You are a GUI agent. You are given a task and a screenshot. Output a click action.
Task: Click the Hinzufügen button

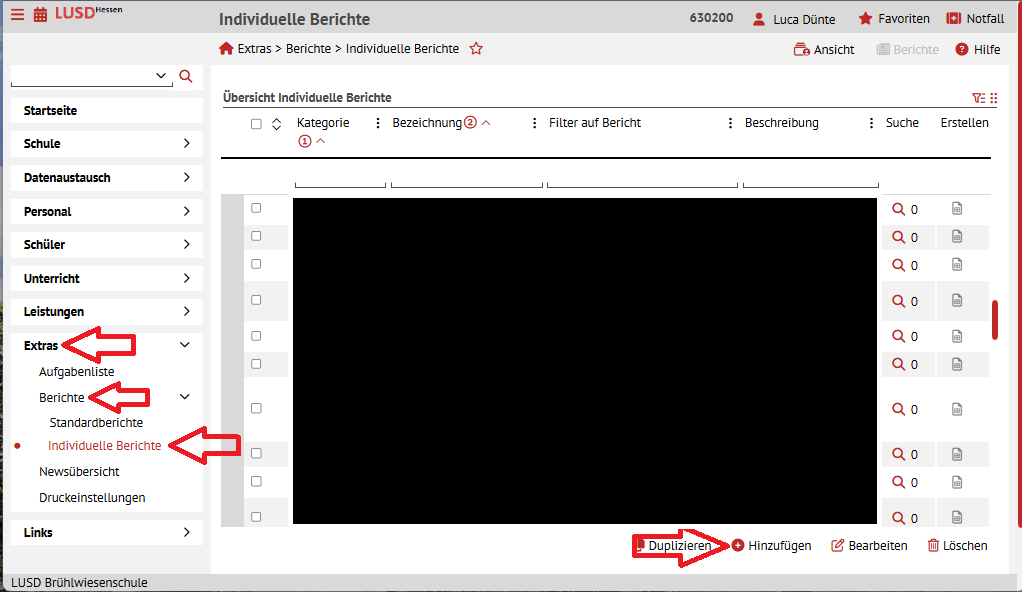772,546
